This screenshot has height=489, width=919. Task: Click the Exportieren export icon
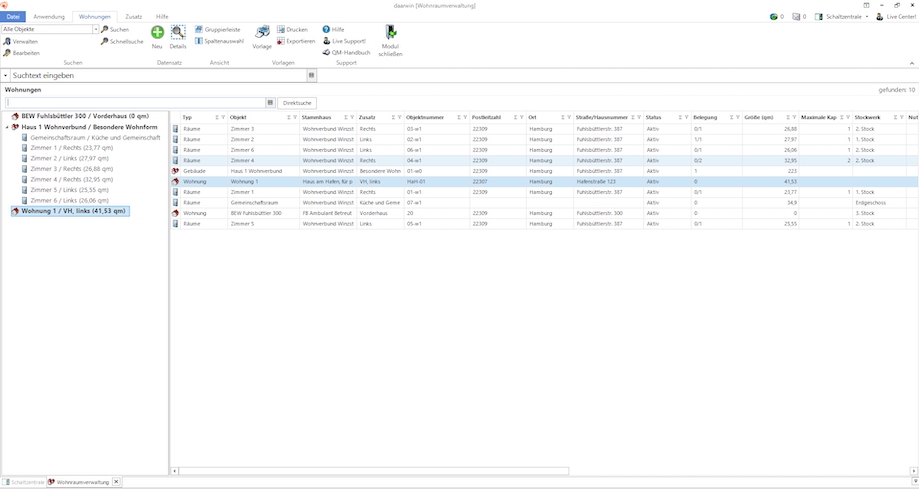[281, 41]
